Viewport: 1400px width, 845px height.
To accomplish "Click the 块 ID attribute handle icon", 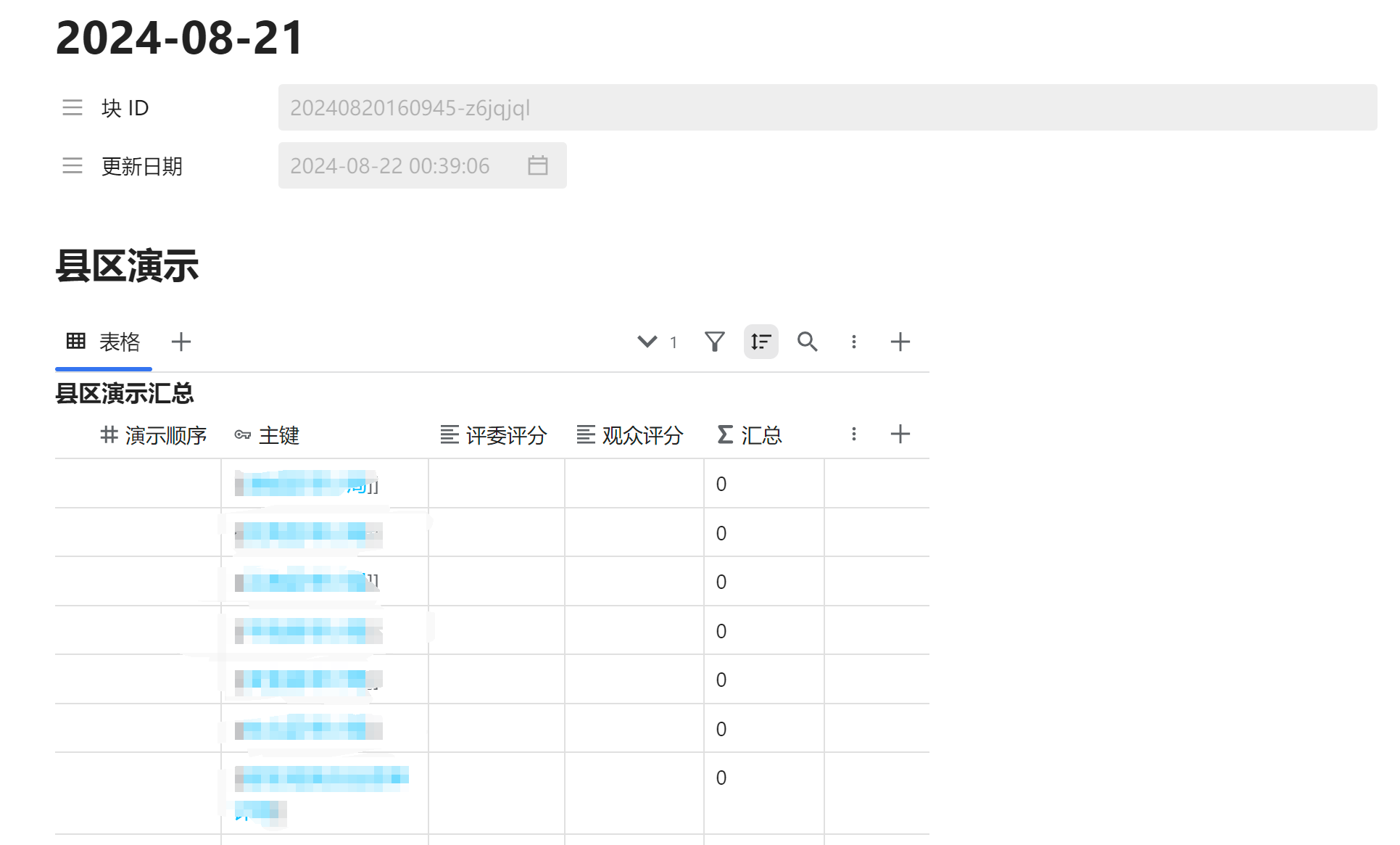I will (73, 108).
